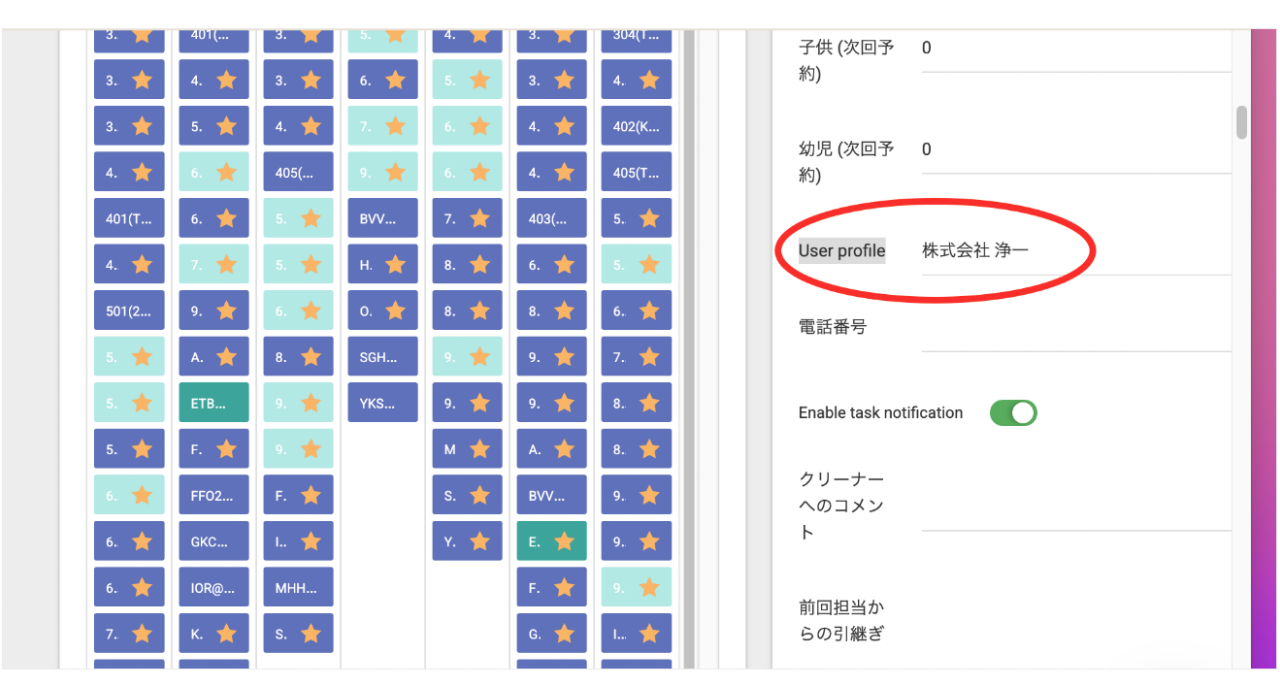The width and height of the screenshot is (1280, 687).
Task: Open the IOR@ chip
Action: click(x=214, y=588)
